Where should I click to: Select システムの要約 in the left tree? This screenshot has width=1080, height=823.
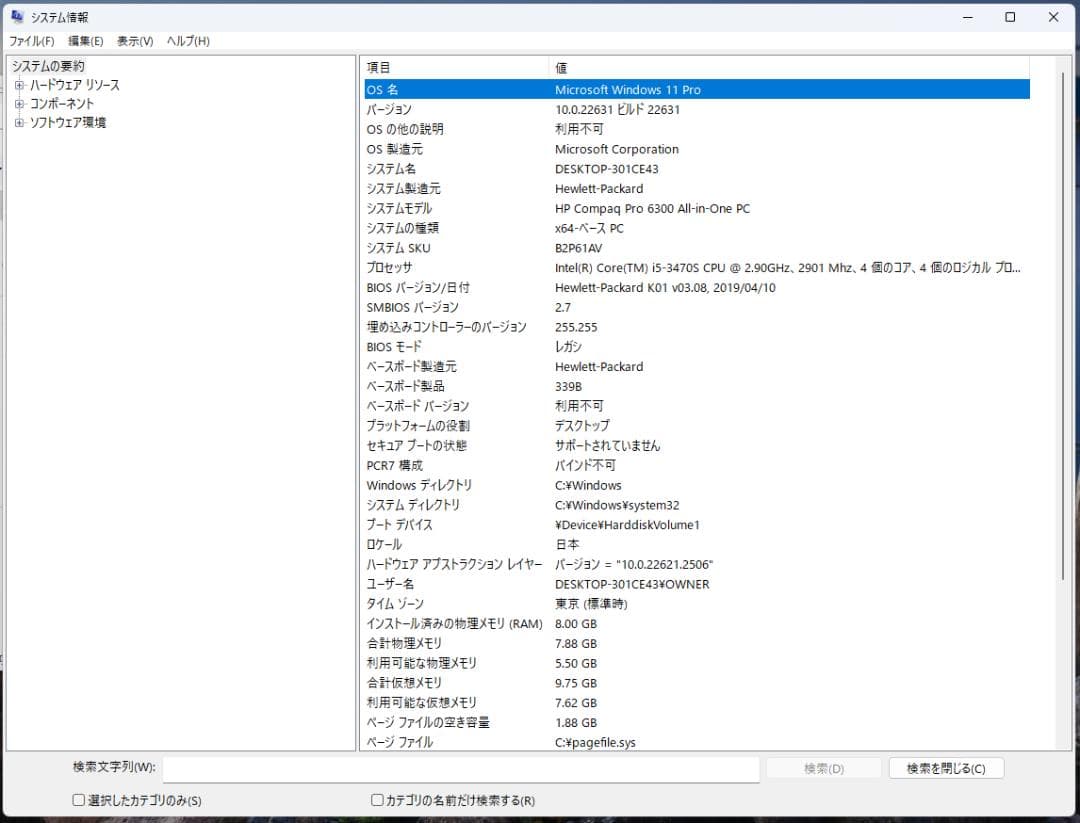pyautogui.click(x=47, y=65)
